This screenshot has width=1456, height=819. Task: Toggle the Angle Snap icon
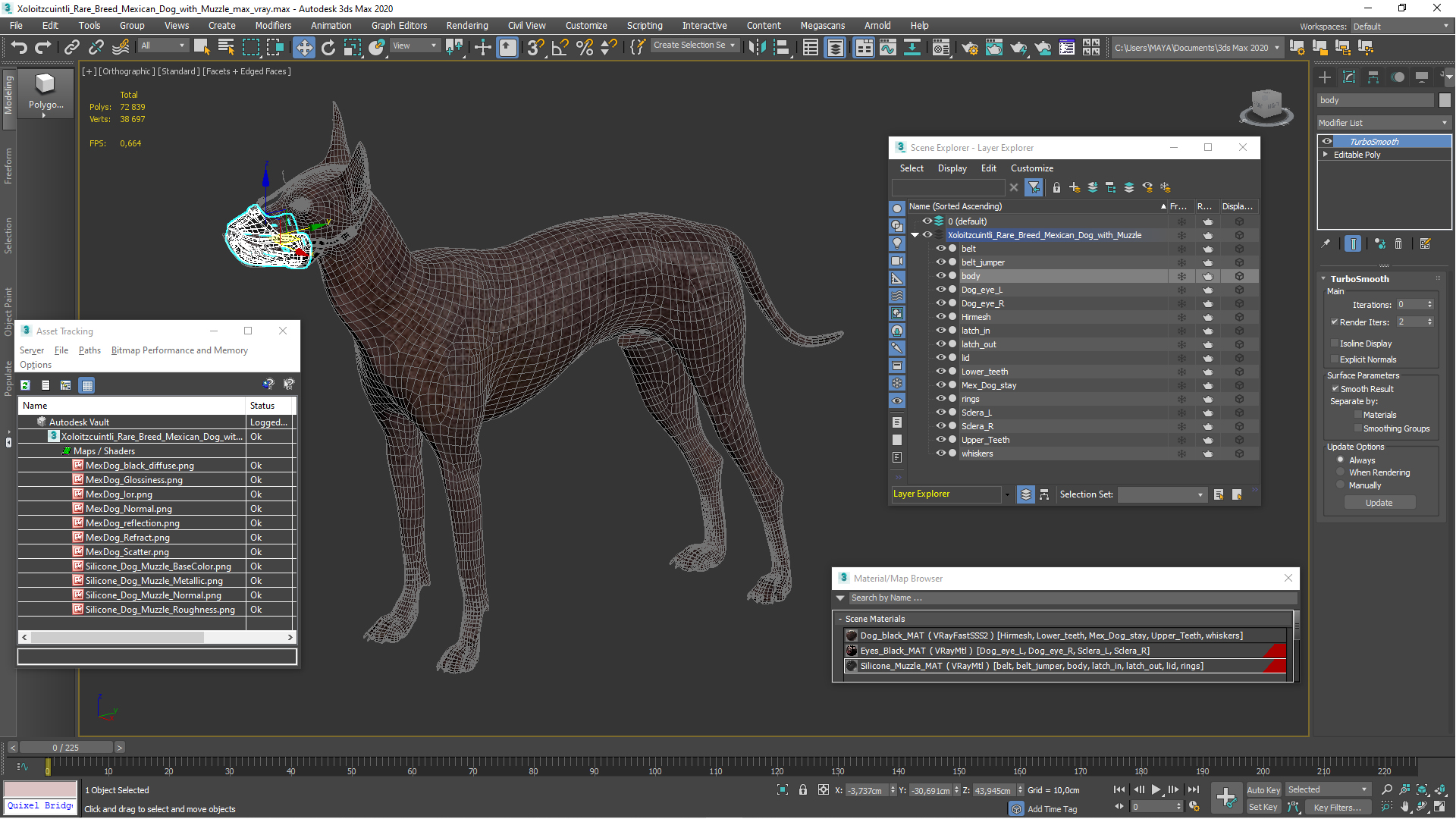[x=560, y=48]
